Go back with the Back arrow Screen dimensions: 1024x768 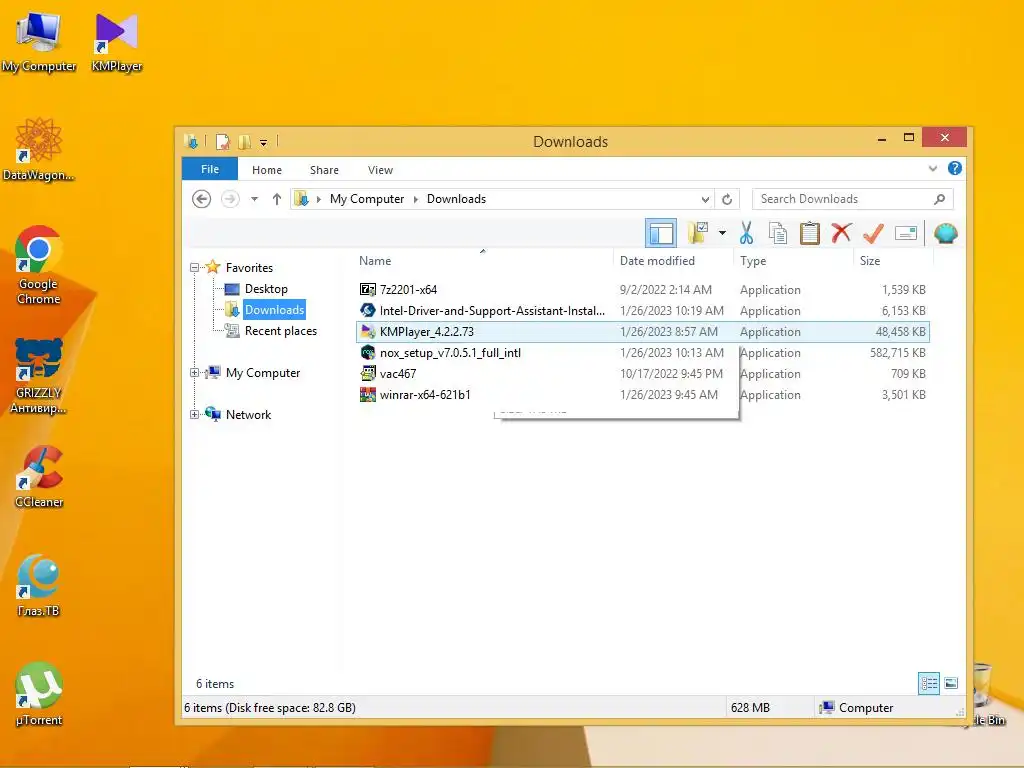click(x=201, y=199)
